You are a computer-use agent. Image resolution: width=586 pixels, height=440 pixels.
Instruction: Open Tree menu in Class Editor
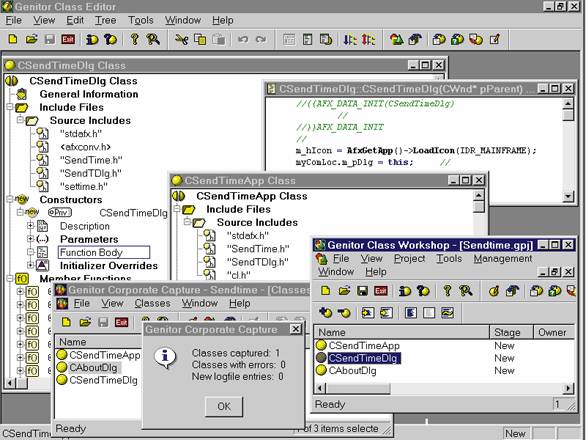tap(105, 20)
